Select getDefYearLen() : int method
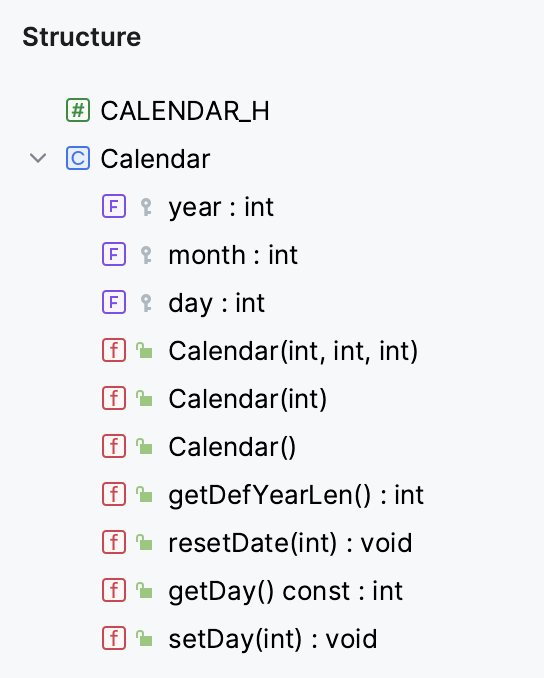 (x=296, y=495)
